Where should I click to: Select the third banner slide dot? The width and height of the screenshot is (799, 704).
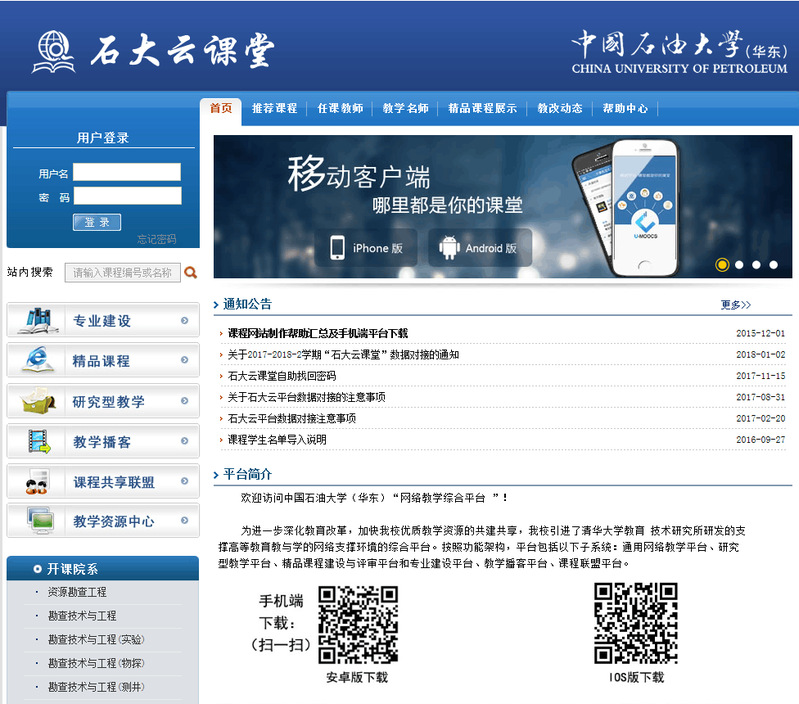tap(756, 264)
